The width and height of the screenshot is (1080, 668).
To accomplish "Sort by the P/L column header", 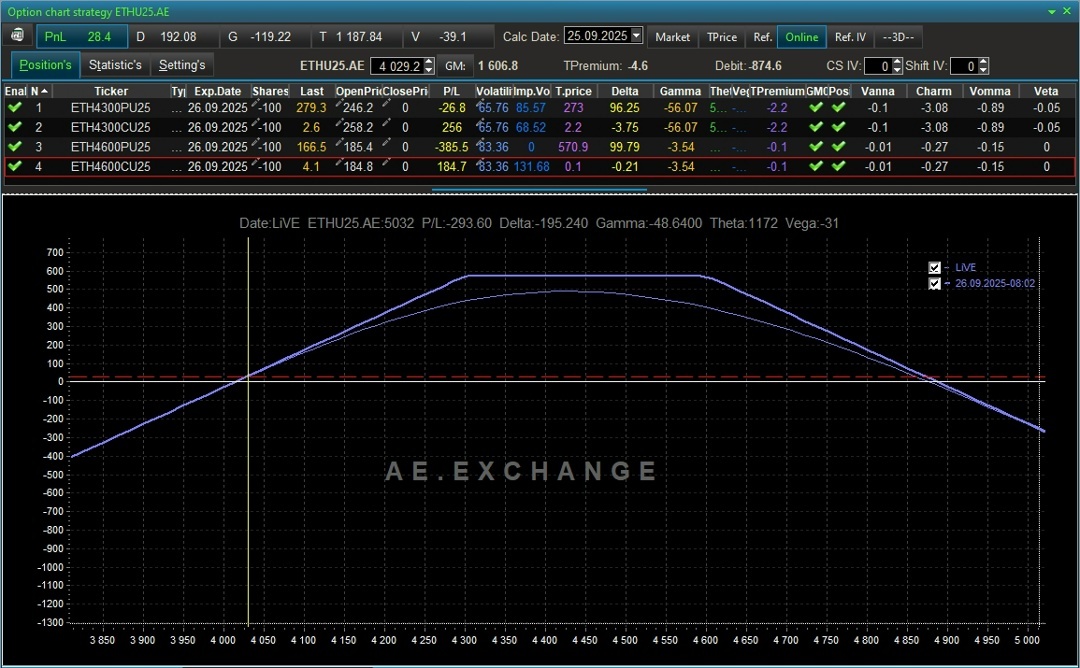I will (451, 91).
